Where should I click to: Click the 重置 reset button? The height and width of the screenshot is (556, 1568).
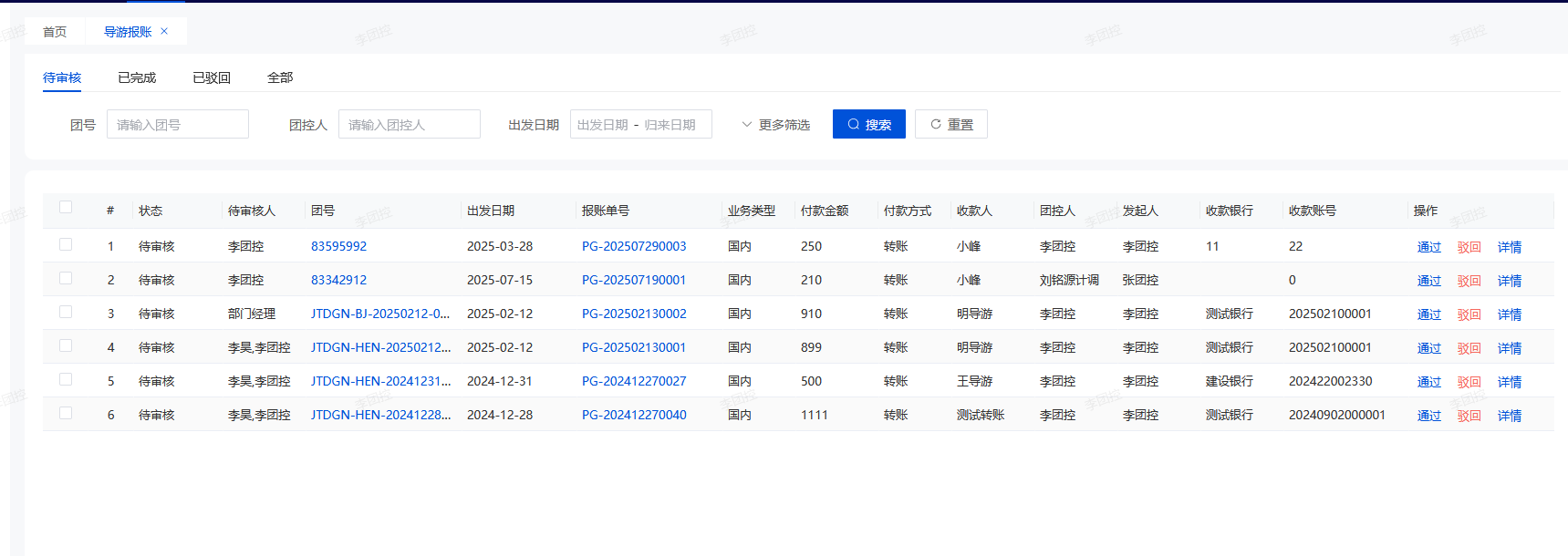tap(950, 124)
